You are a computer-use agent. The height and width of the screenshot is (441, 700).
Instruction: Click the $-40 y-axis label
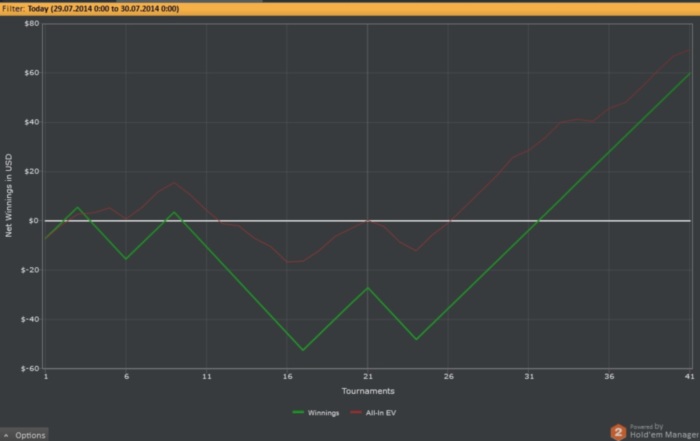pyautogui.click(x=30, y=319)
